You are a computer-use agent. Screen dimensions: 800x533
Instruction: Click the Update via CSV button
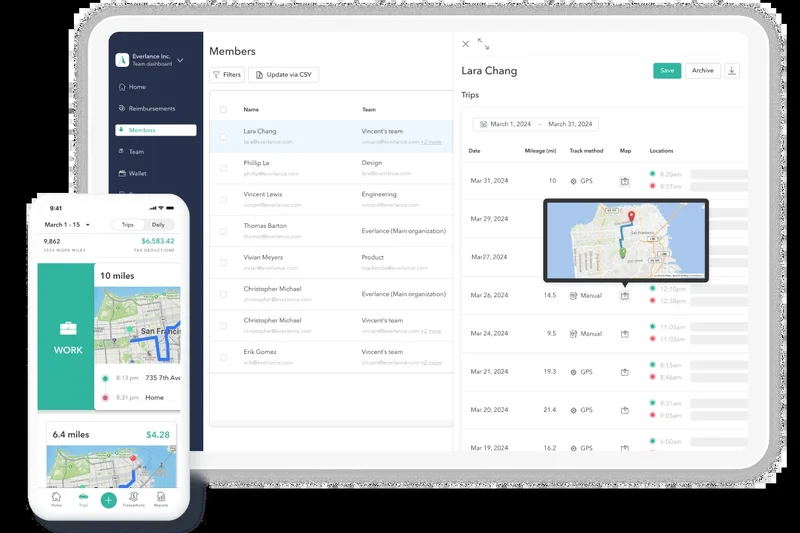[x=284, y=75]
